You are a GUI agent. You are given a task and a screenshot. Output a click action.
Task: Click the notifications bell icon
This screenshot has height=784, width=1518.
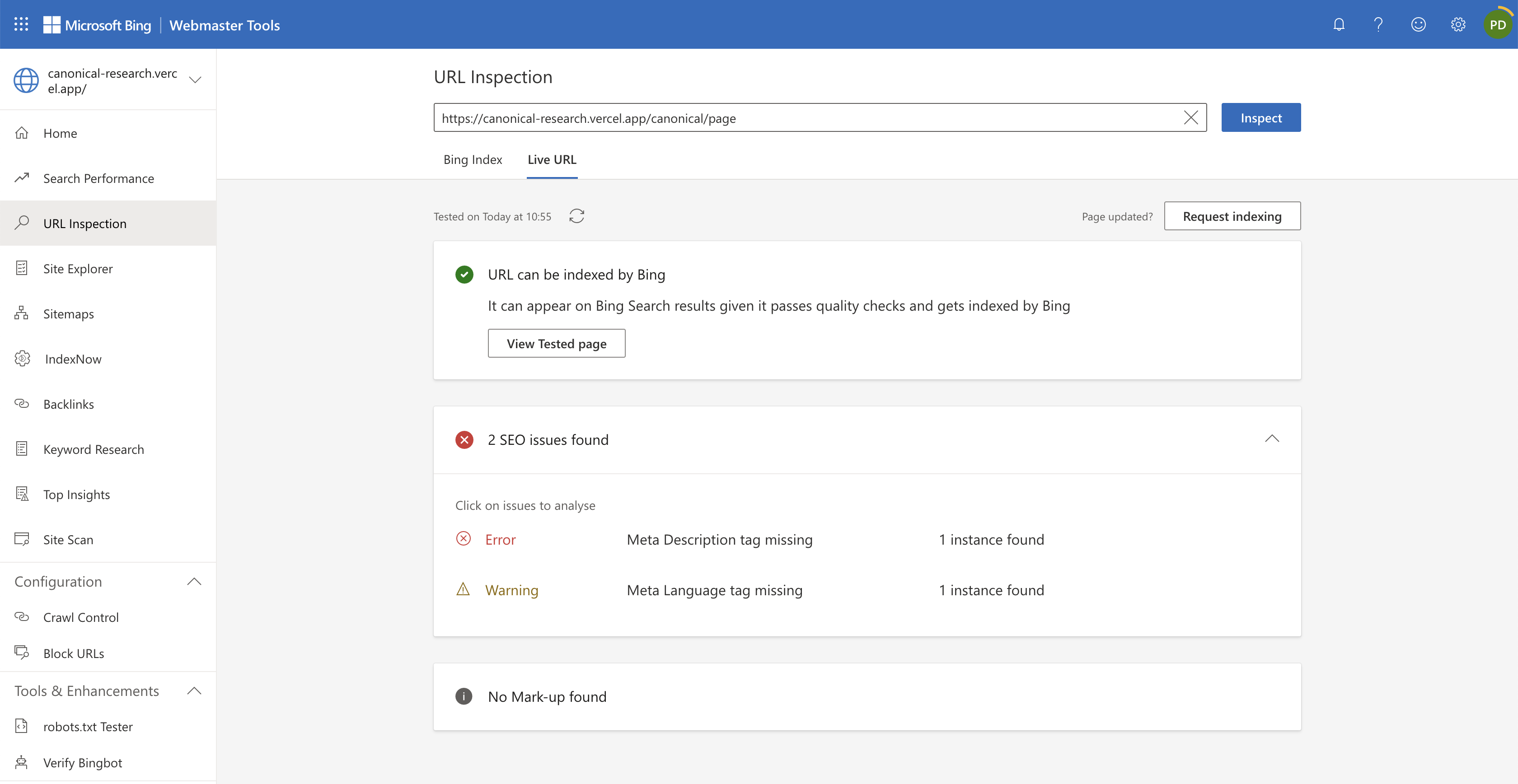1339,24
